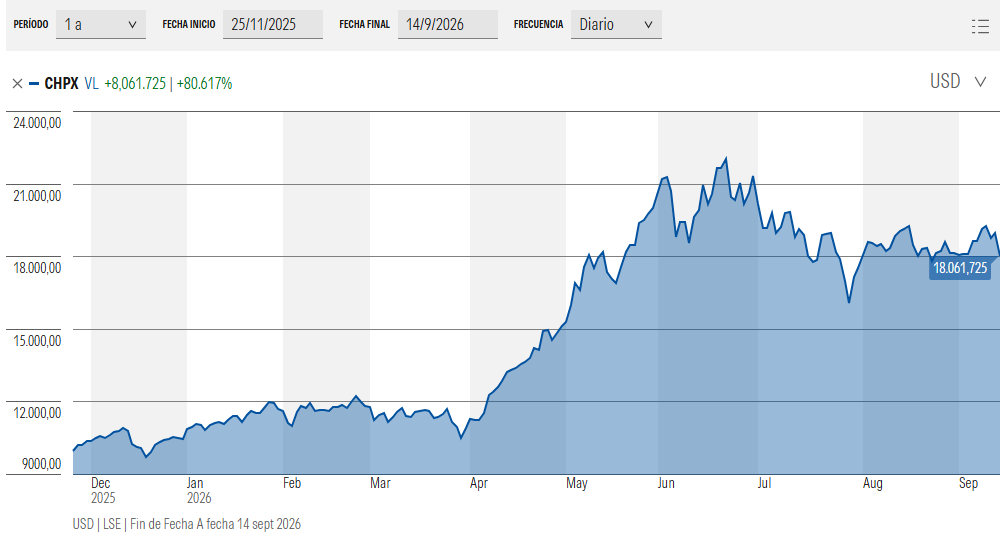The image size is (1007, 534).
Task: Open the chart legend list icon
Action: [x=980, y=26]
